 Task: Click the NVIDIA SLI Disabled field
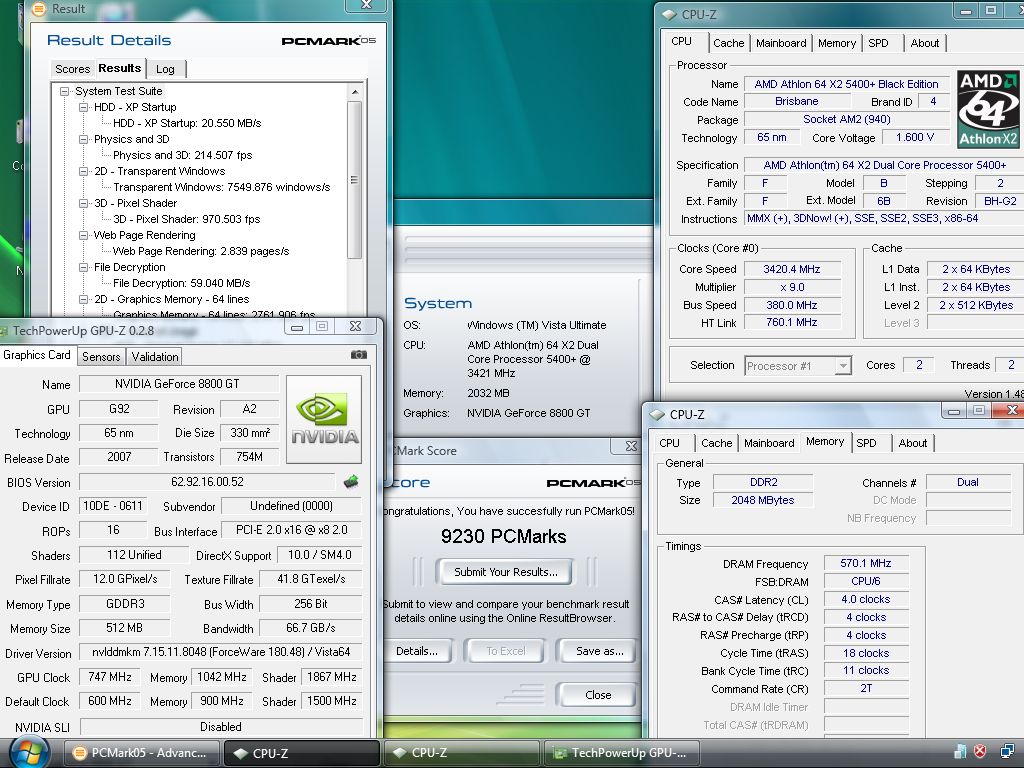(221, 727)
